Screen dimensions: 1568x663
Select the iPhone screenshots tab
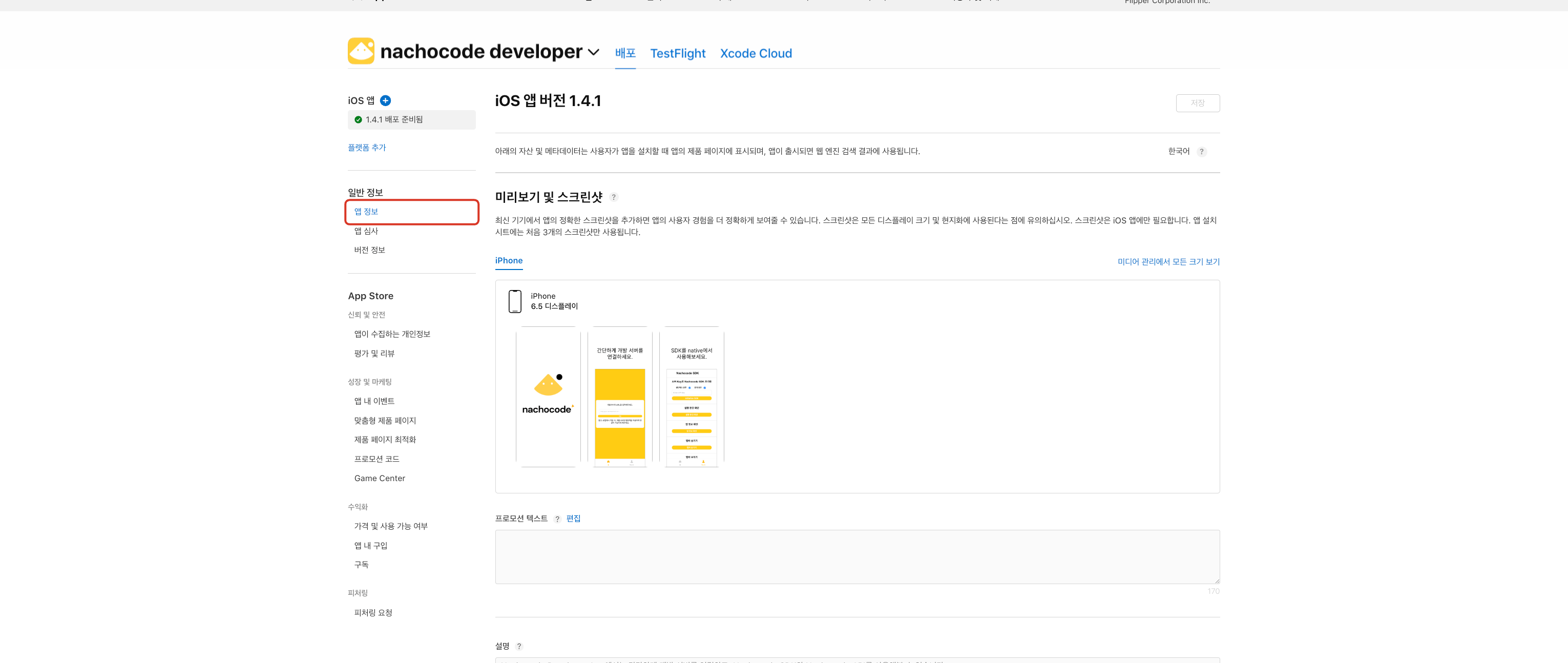(508, 261)
